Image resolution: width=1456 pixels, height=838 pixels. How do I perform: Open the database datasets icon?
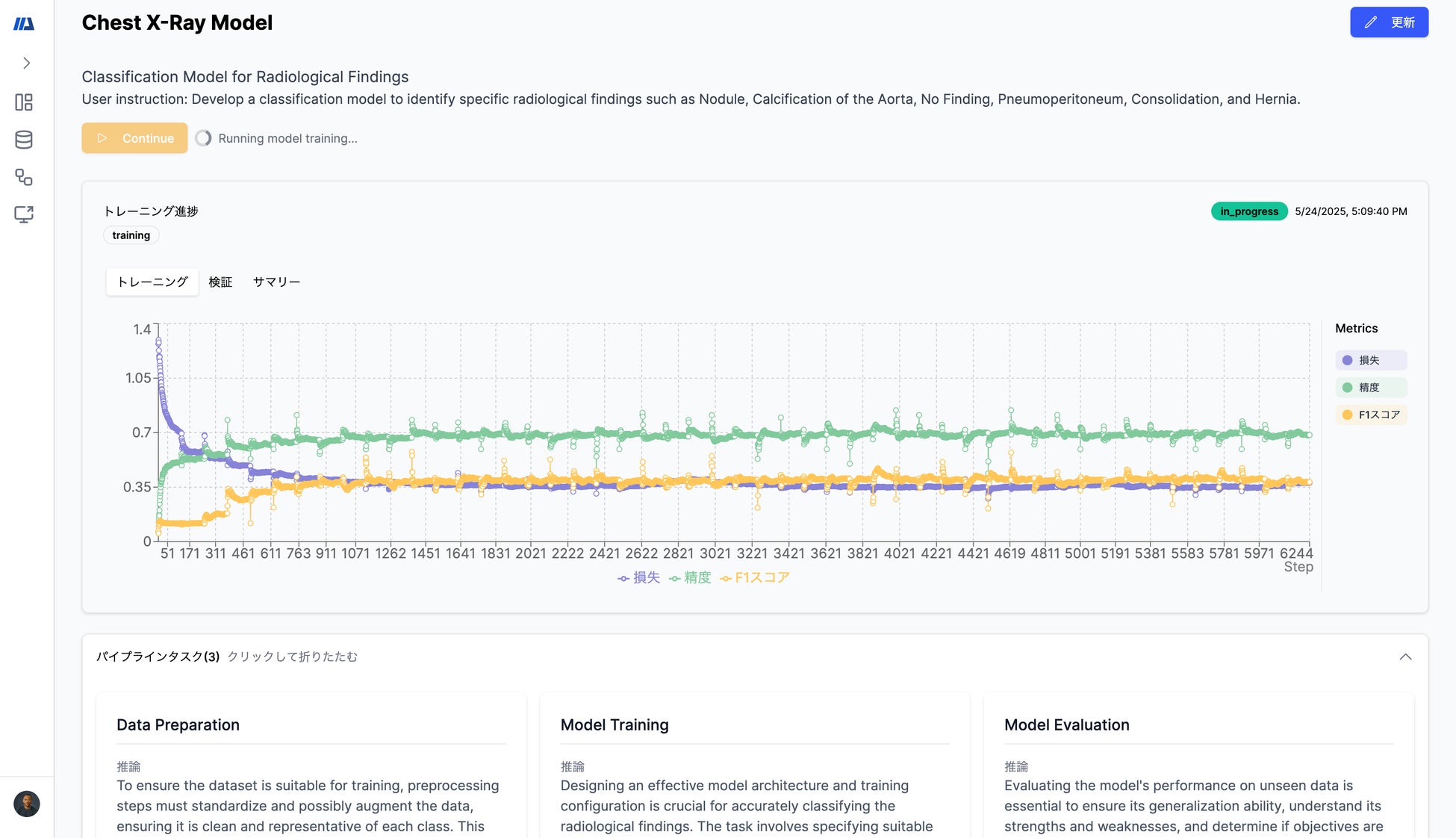[x=24, y=140]
